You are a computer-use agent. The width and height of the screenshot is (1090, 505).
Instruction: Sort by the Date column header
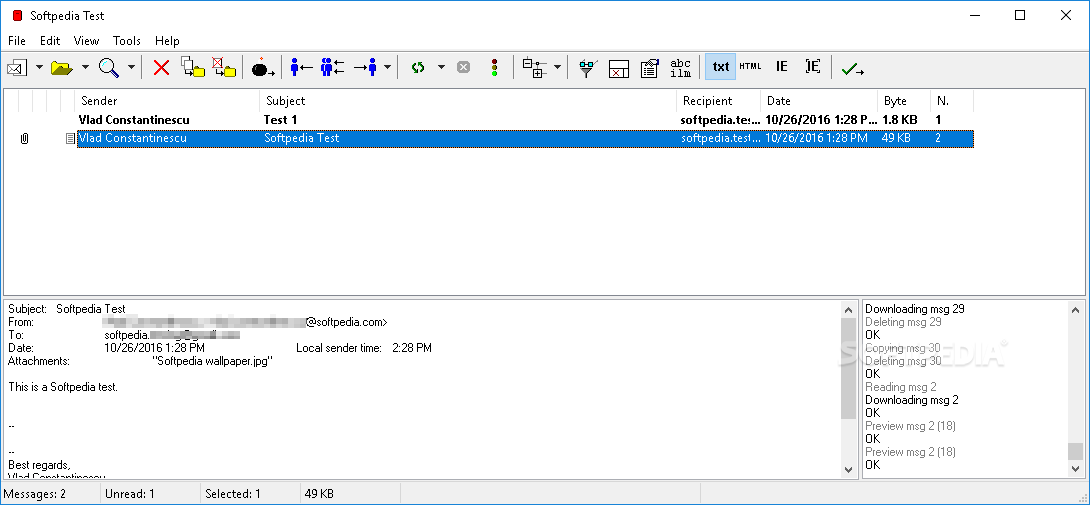click(818, 101)
